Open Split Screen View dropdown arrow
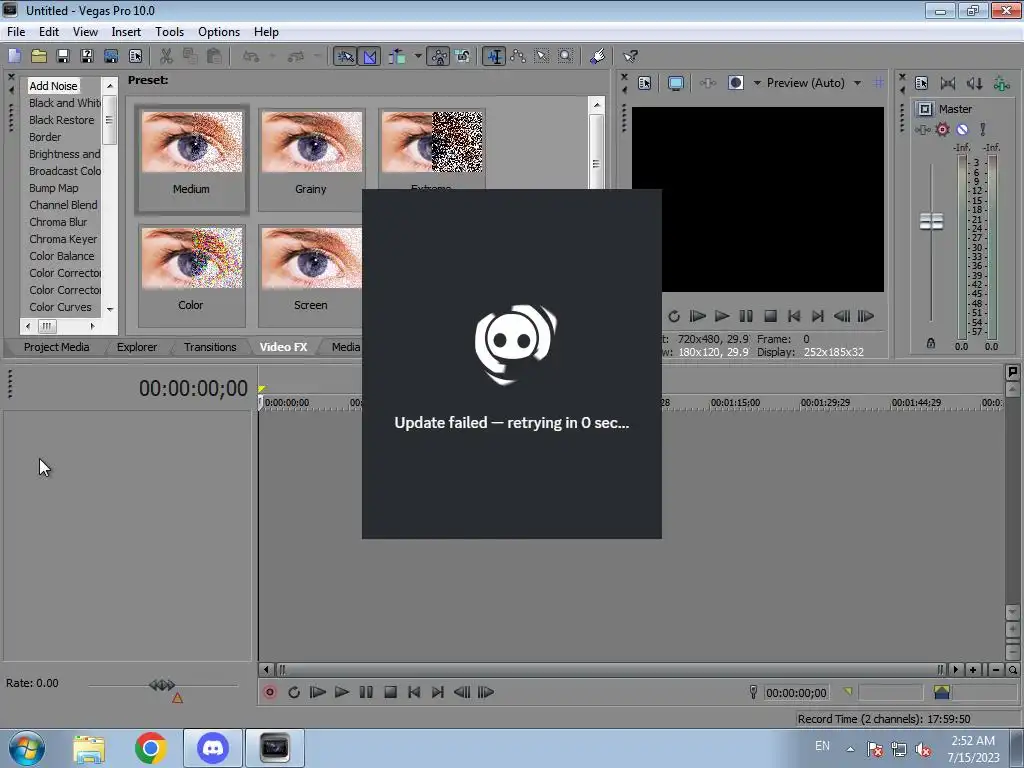1024x768 pixels. [757, 83]
